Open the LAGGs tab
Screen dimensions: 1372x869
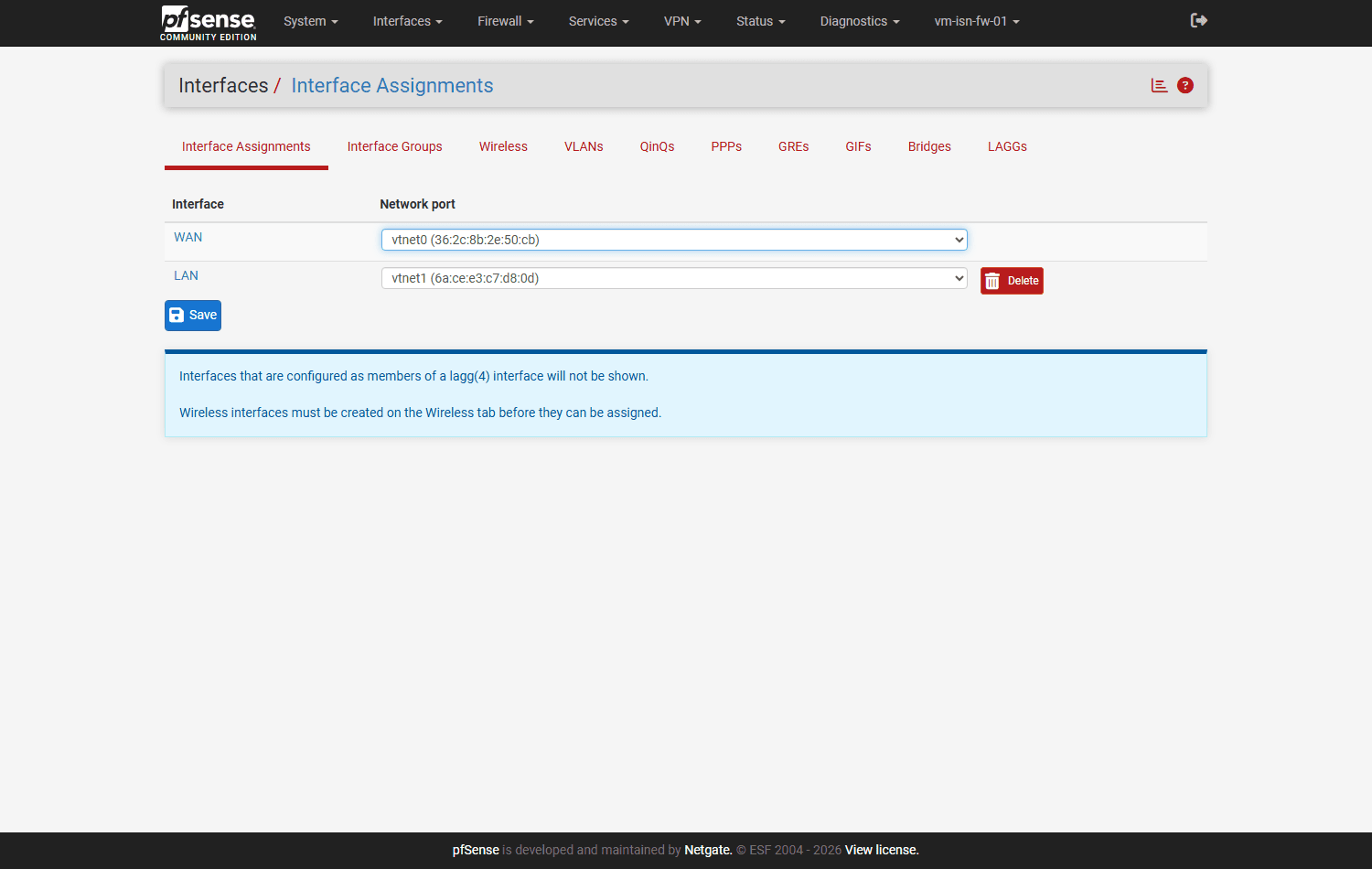(1007, 146)
